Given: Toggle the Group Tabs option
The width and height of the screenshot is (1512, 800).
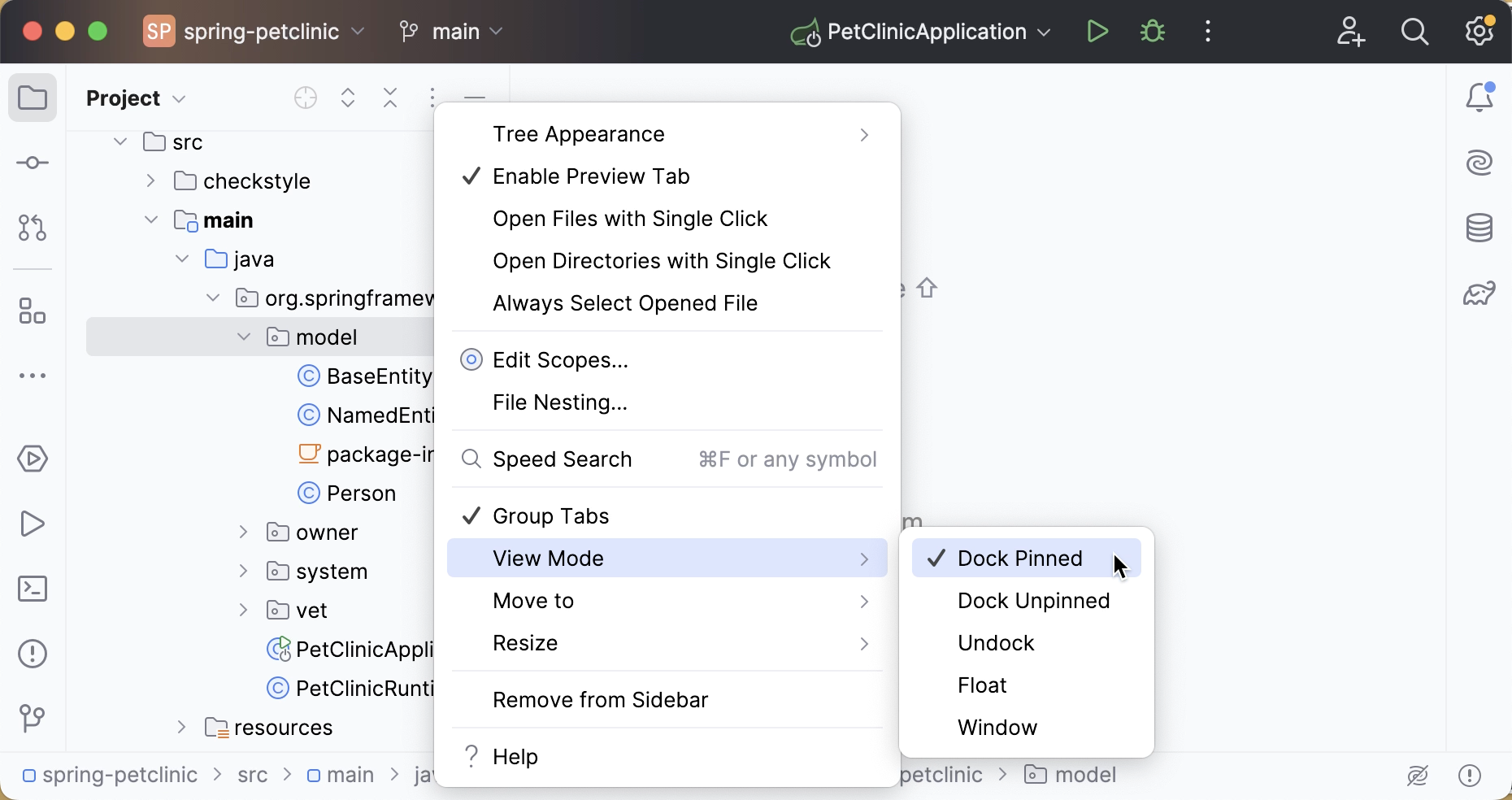Looking at the screenshot, I should pyautogui.click(x=551, y=516).
